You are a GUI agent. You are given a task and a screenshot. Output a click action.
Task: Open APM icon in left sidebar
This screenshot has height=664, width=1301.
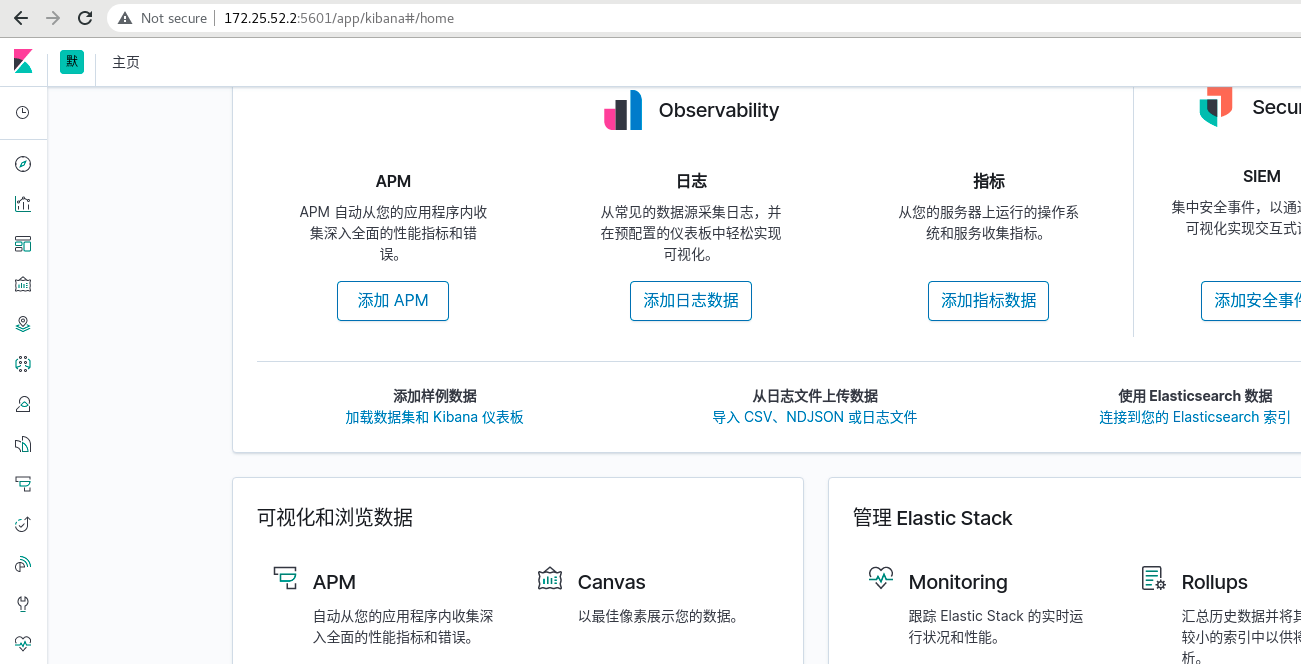coord(23,484)
